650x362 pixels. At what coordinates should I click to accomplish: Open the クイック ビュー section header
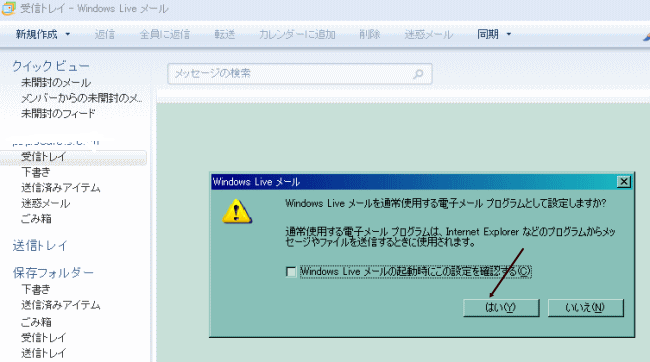click(x=51, y=66)
